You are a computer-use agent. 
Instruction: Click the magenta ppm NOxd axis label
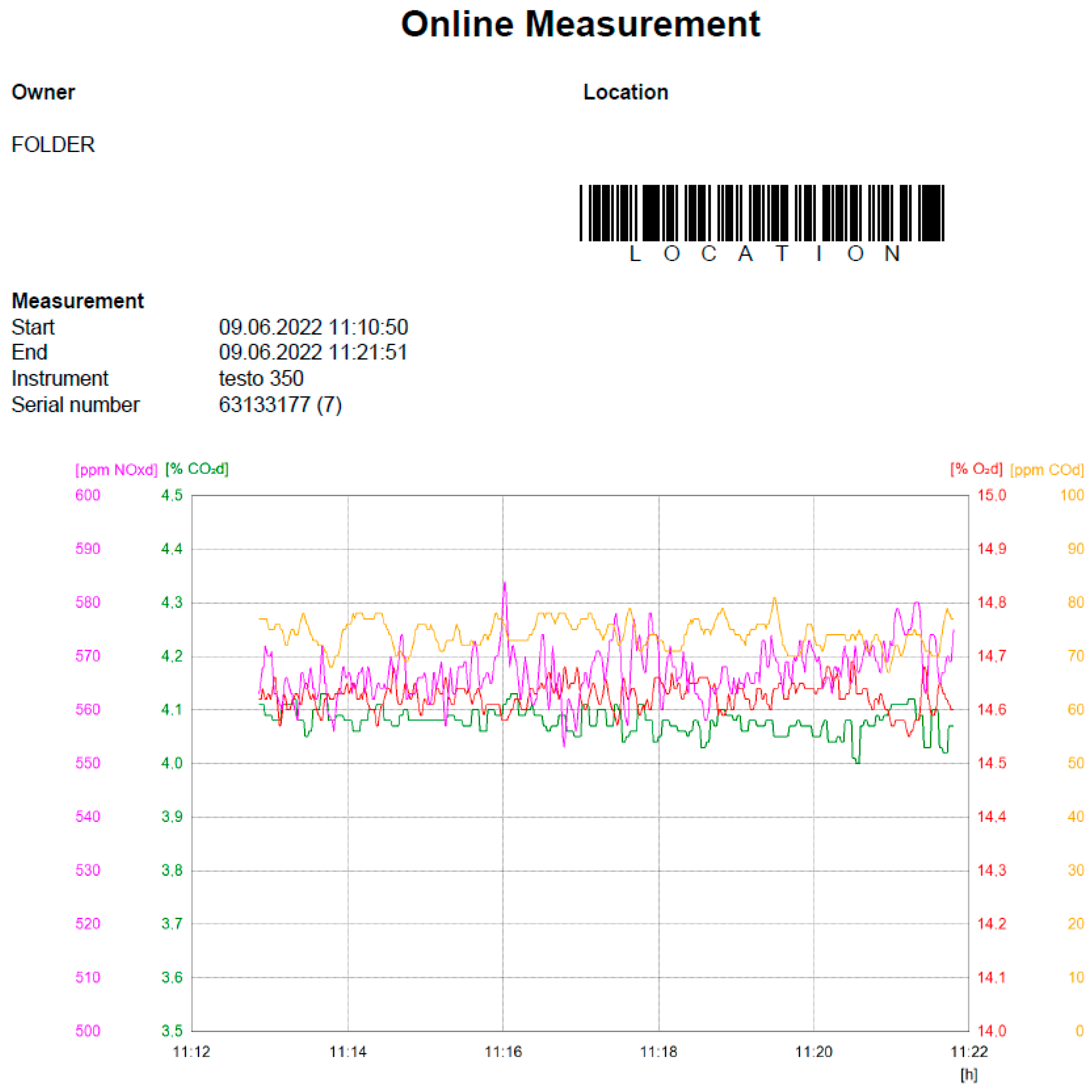point(116,470)
